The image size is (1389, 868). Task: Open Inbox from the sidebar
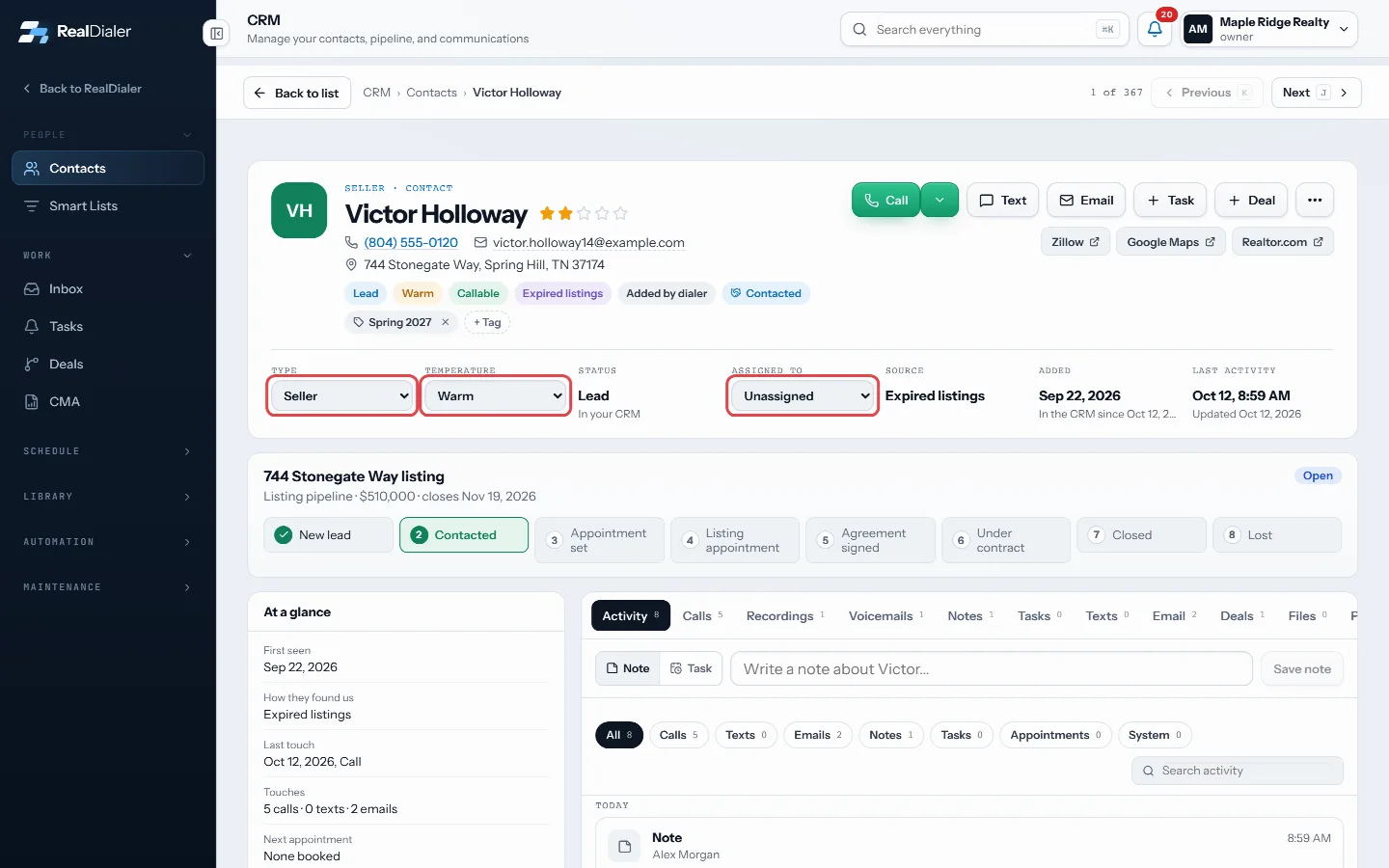click(108, 288)
